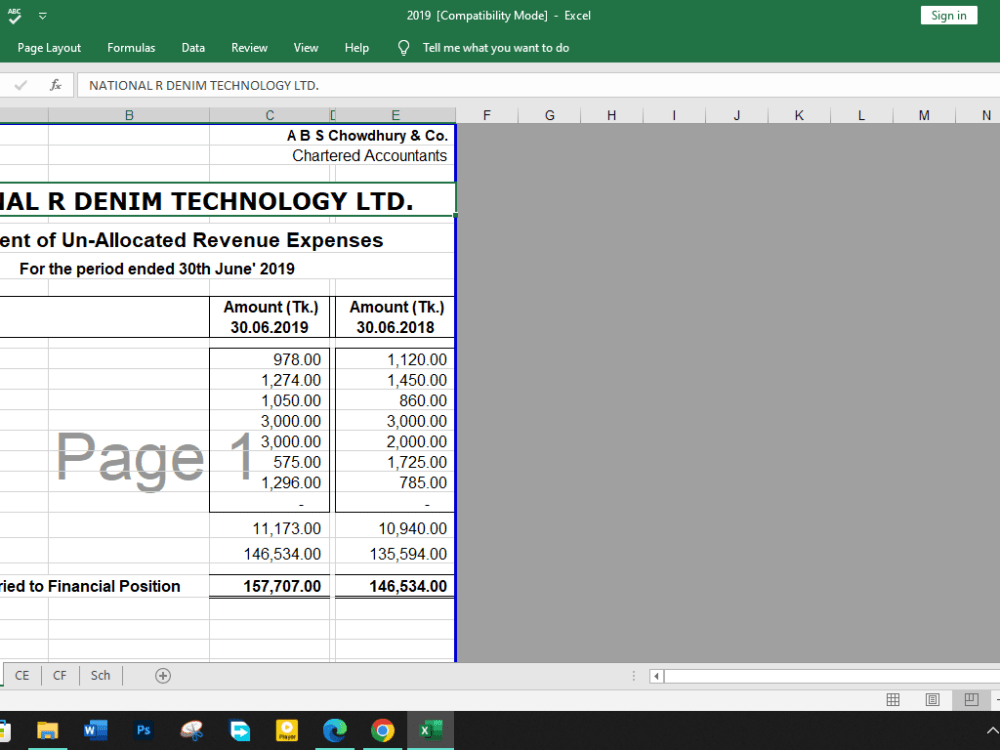Select the 785.00 cell
The image size is (1000, 750).
(x=395, y=482)
